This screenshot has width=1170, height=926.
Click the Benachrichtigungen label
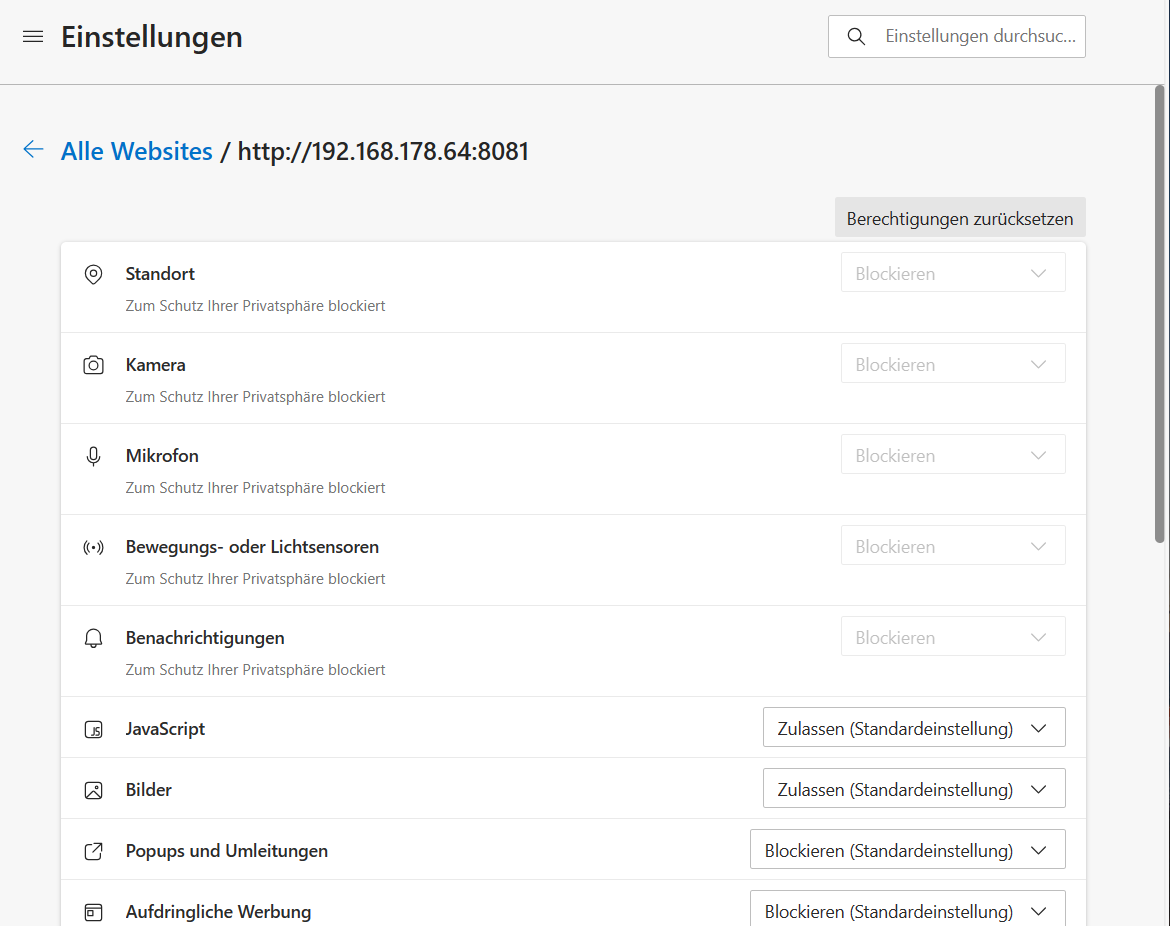(205, 638)
